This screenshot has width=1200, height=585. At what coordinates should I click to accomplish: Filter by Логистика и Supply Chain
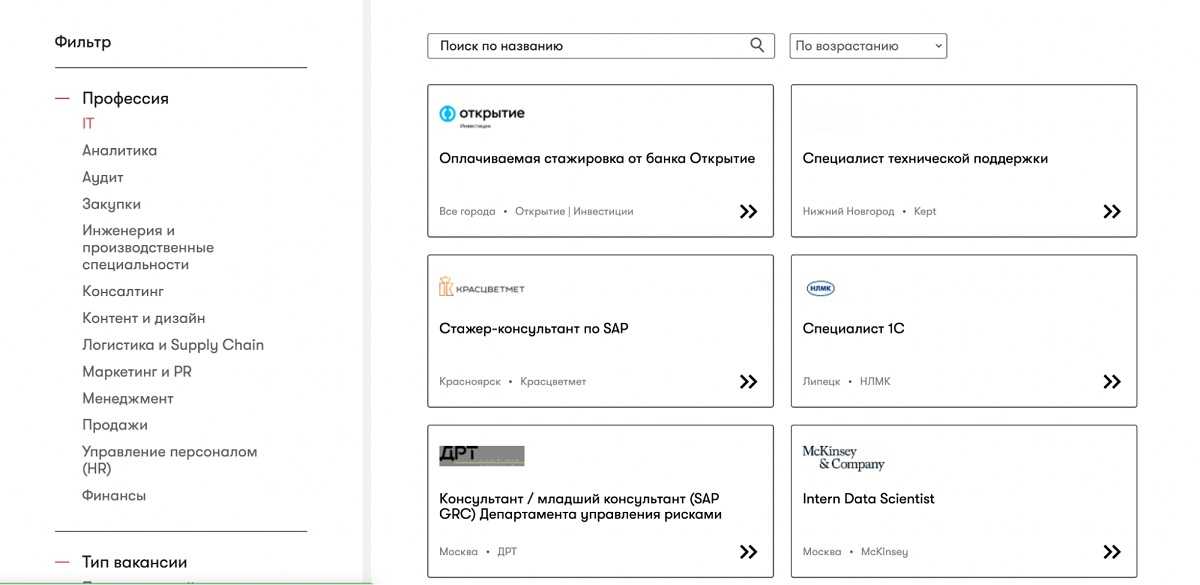(x=172, y=345)
